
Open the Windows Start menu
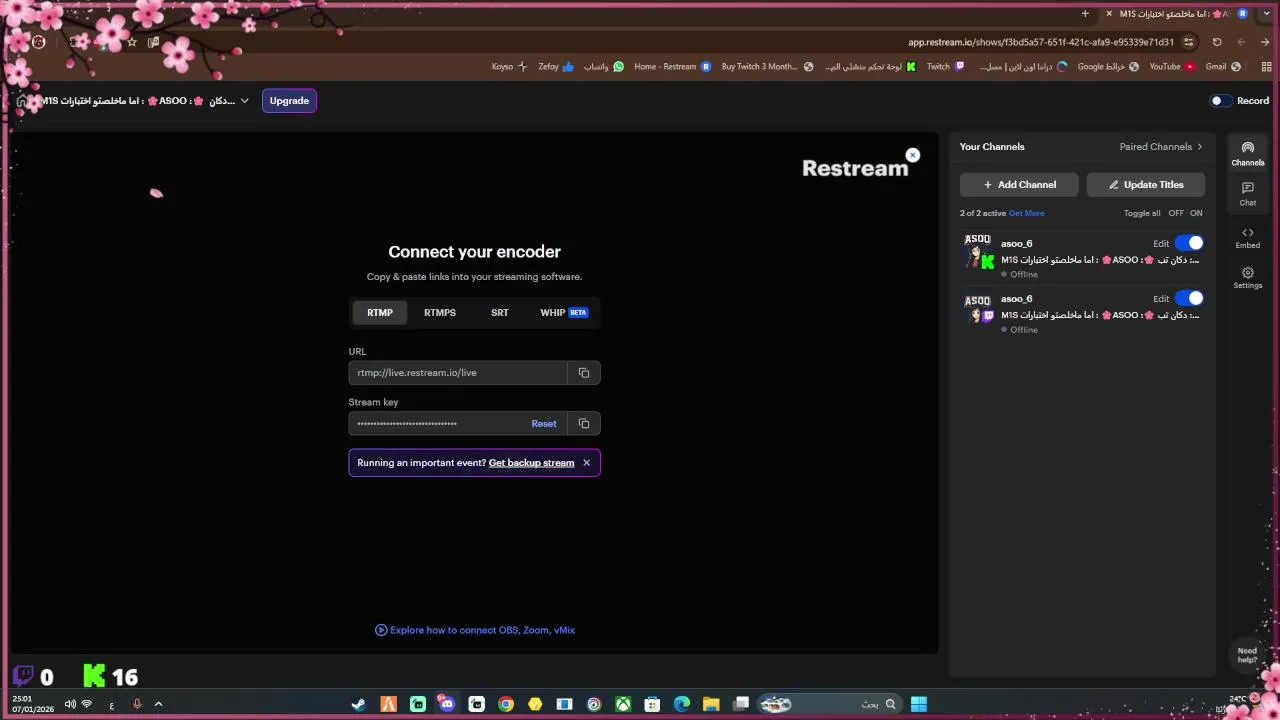tap(919, 704)
